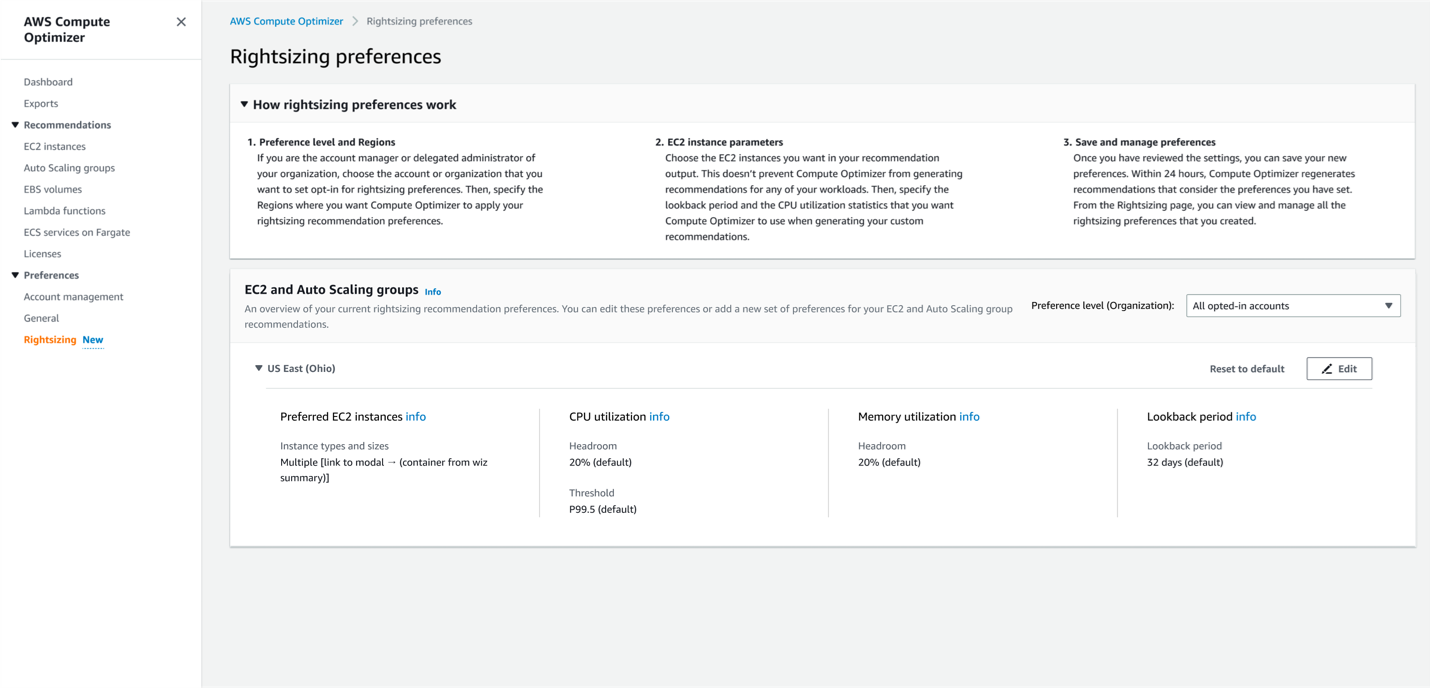Open ECS services on Fargate
This screenshot has width=1430, height=688.
77,232
